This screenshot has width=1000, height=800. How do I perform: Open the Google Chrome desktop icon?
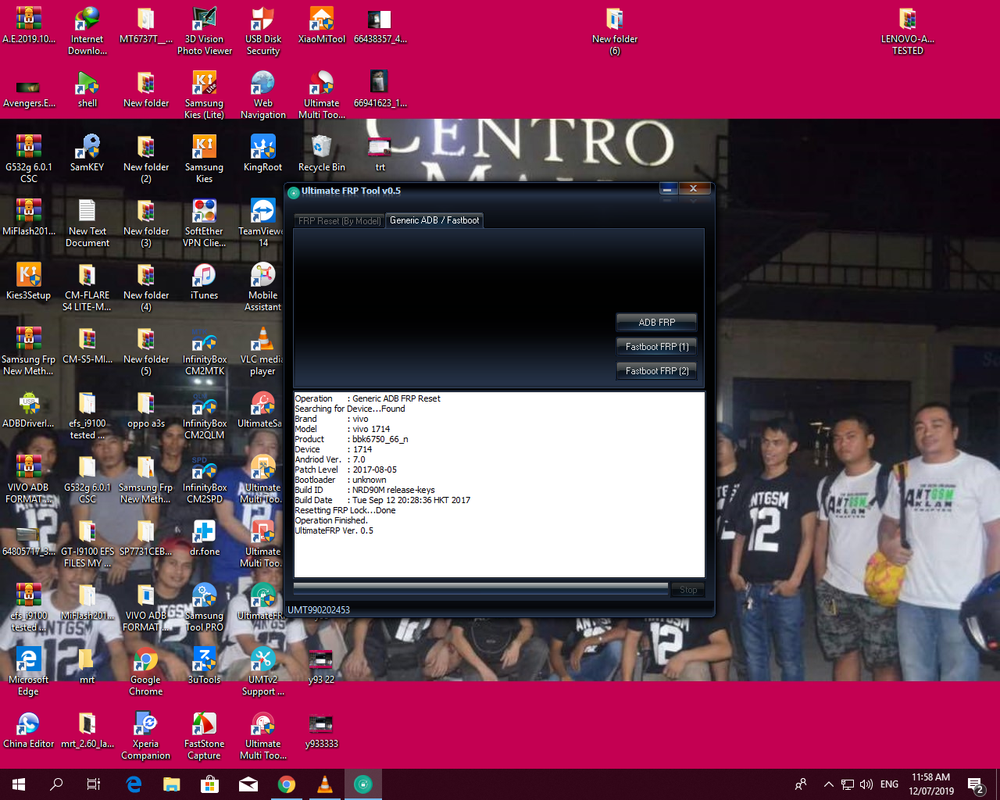145,672
